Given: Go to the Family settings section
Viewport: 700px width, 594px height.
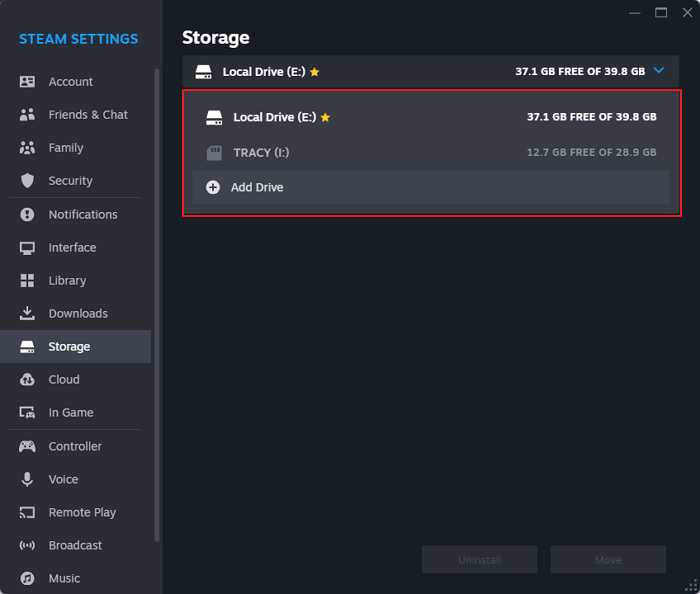Looking at the screenshot, I should [75, 148].
